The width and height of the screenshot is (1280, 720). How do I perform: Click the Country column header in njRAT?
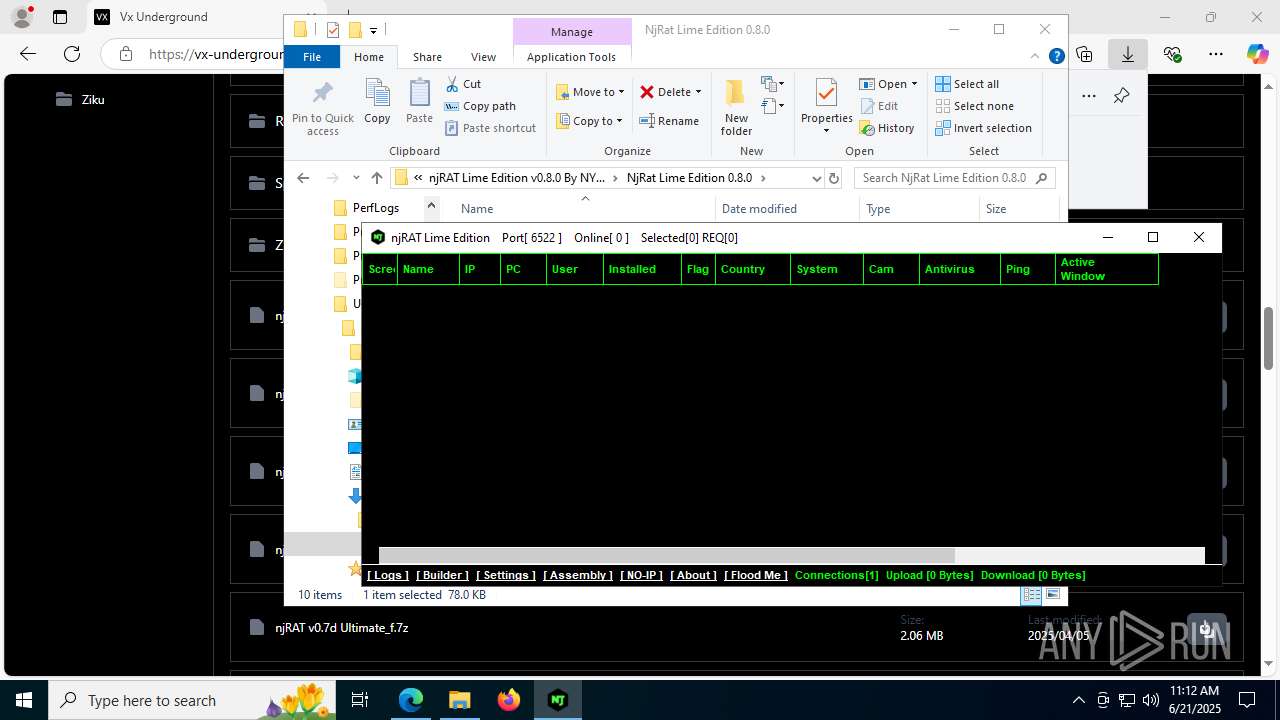tap(752, 269)
